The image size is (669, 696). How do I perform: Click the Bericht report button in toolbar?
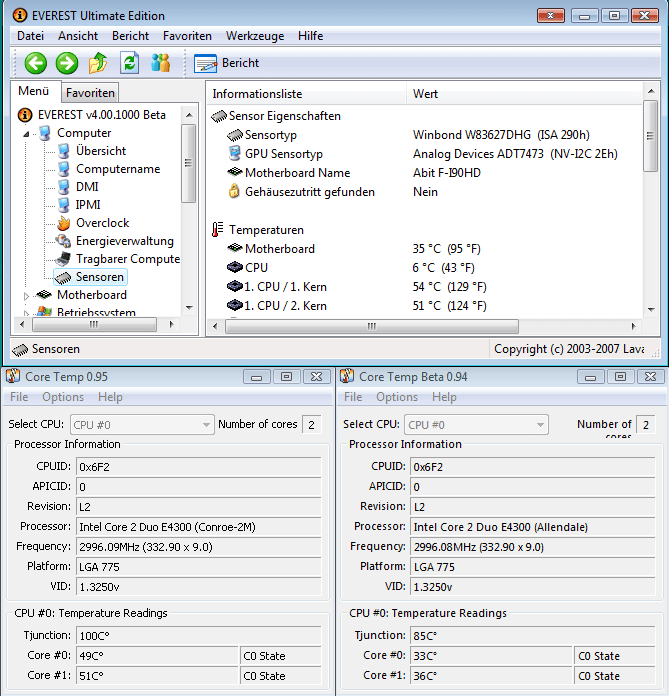click(x=226, y=63)
